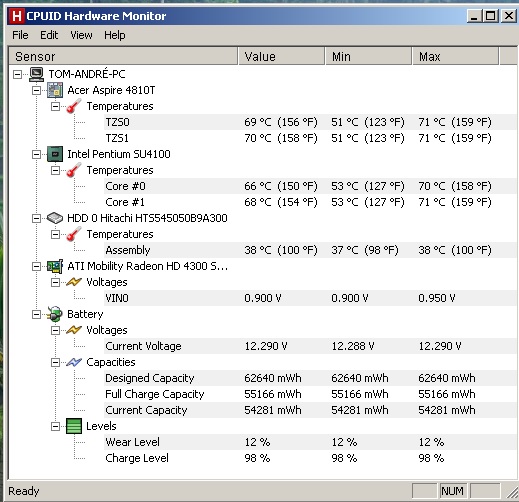Viewport: 519px width, 502px height.
Task: Collapse Voltages under Battery
Action: click(x=55, y=330)
